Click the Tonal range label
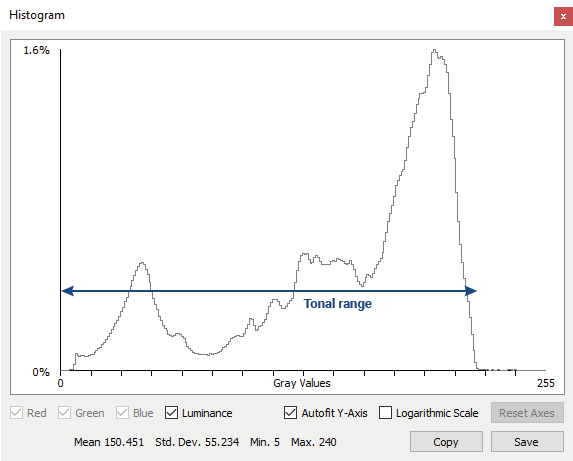573x461 pixels. click(x=338, y=304)
